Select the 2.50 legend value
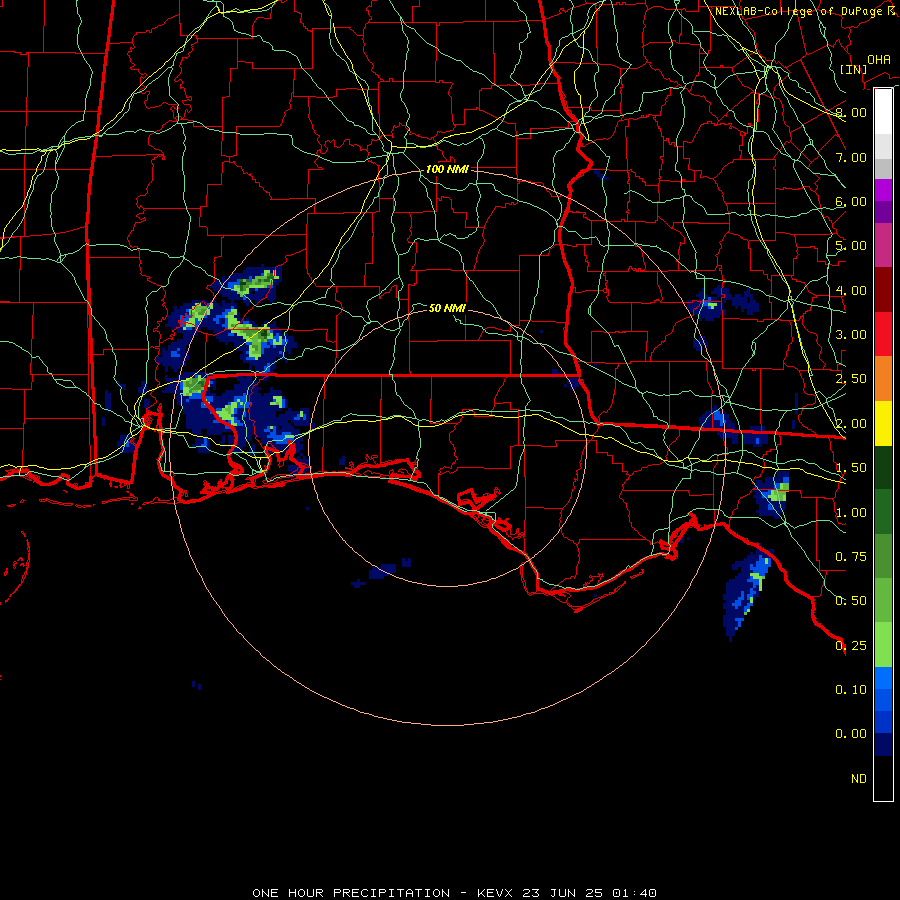Screen dimensions: 900x900 851,379
